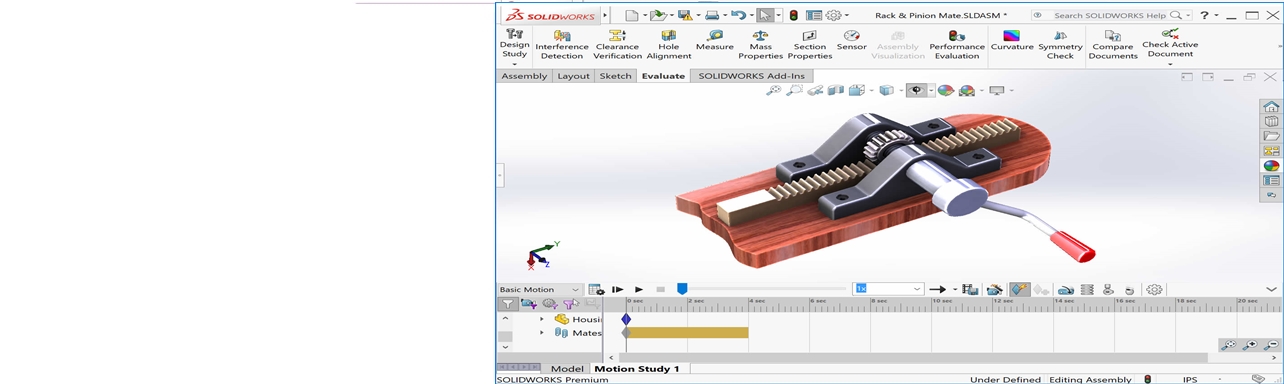Viewport: 1284px width, 384px height.
Task: Click the Zoom to Area view icon
Action: 794,90
